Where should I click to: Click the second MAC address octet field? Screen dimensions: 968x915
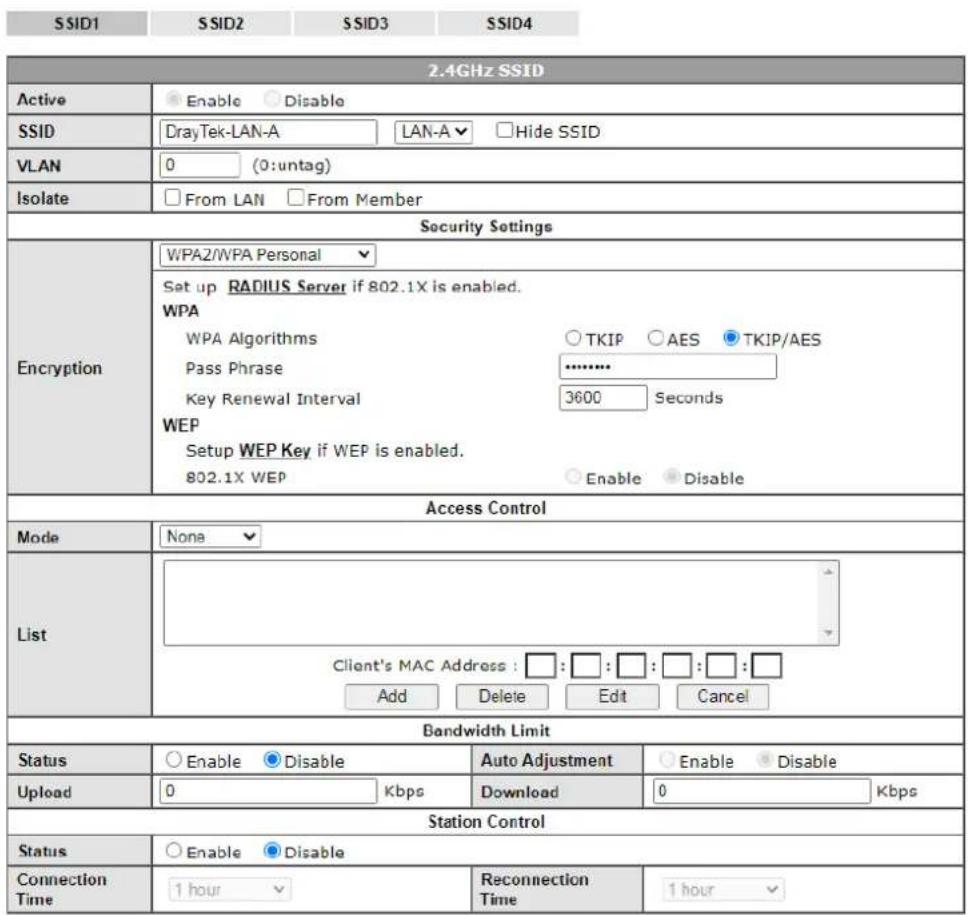point(586,666)
